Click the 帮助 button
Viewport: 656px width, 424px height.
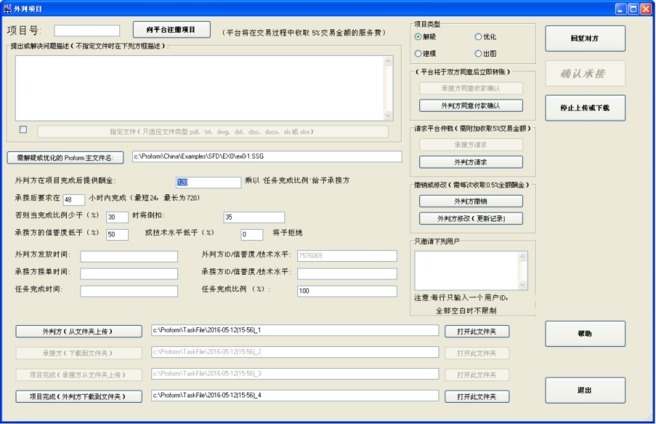[584, 334]
